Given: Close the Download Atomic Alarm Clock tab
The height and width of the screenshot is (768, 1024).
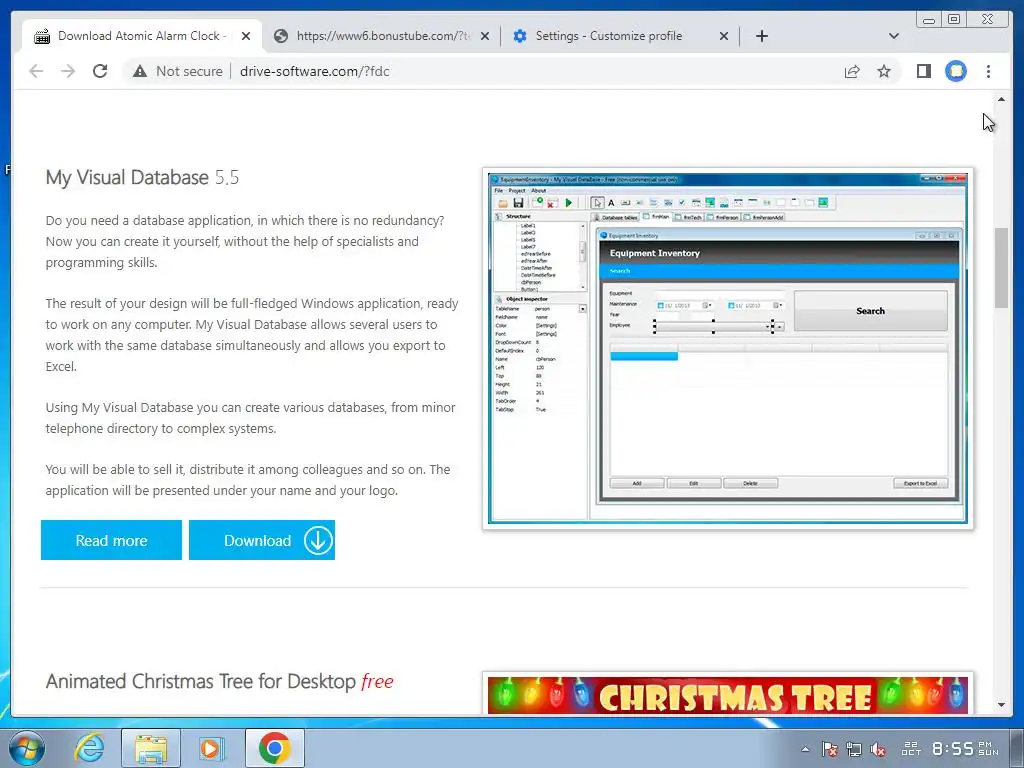Looking at the screenshot, I should pos(246,37).
